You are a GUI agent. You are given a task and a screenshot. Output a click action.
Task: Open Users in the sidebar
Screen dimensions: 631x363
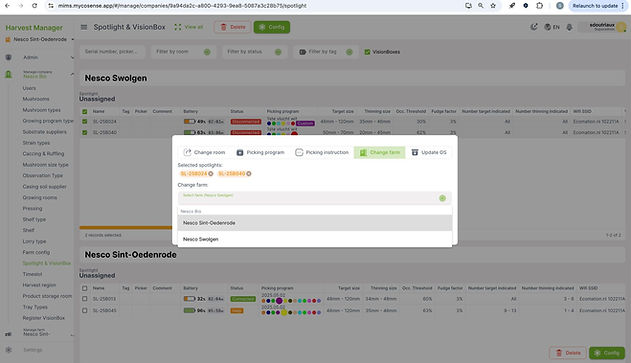pos(29,88)
